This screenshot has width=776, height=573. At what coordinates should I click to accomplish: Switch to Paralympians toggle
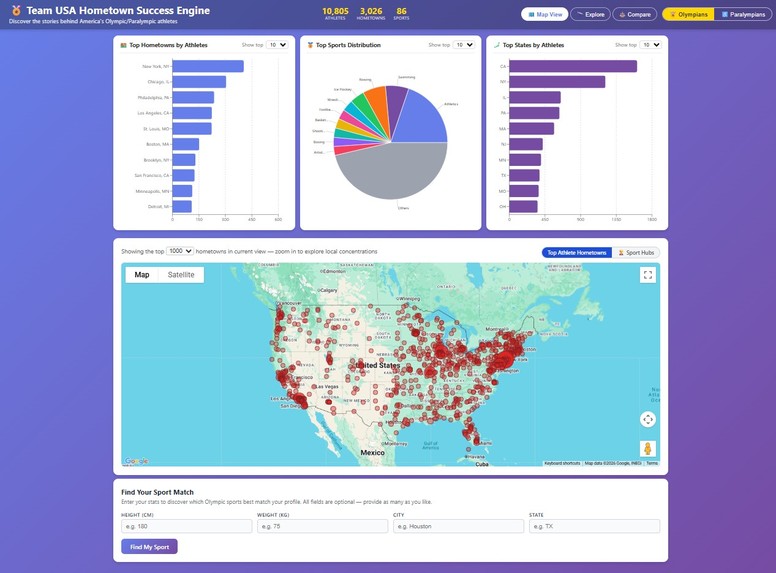point(743,14)
